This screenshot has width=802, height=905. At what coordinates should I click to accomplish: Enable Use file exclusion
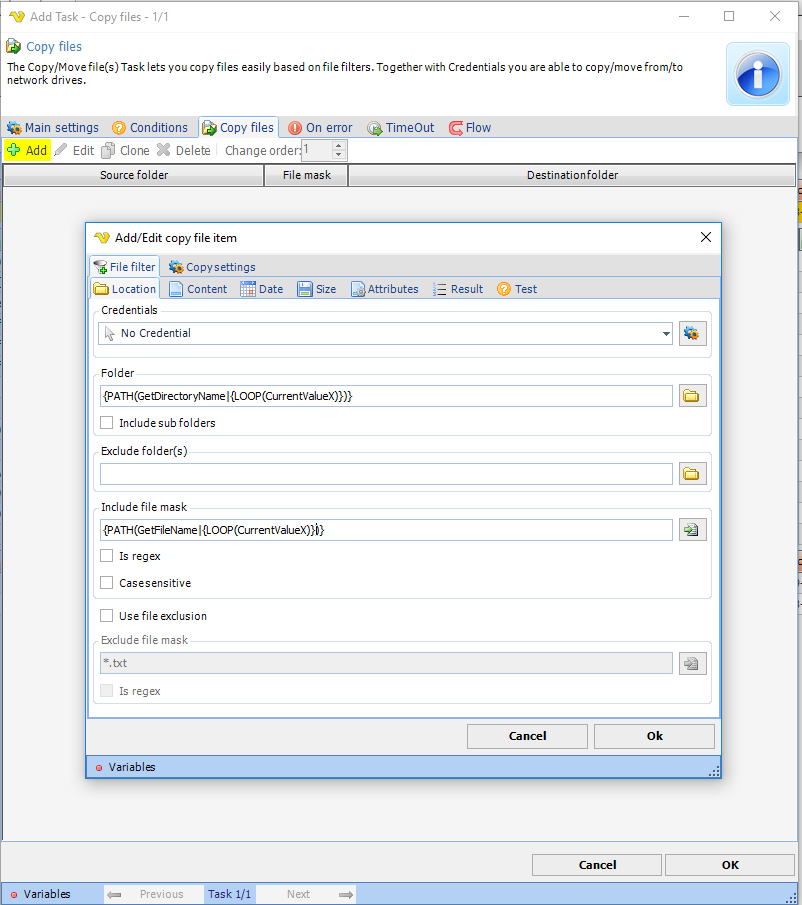point(107,616)
